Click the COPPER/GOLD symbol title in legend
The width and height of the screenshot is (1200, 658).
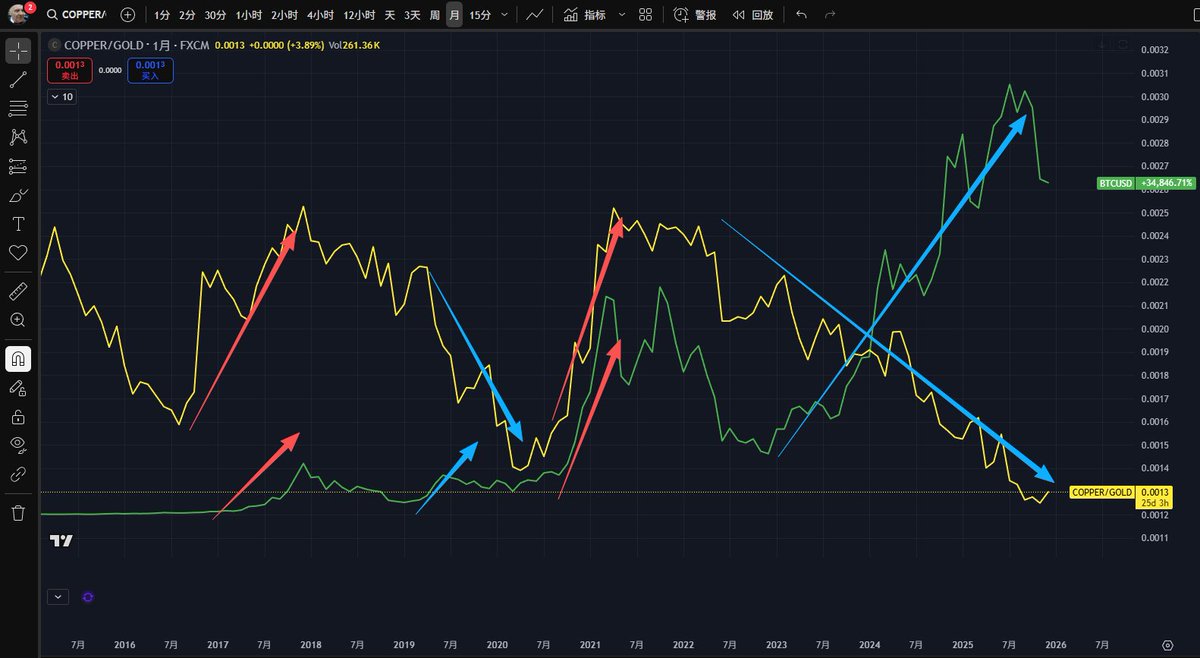[x=104, y=44]
